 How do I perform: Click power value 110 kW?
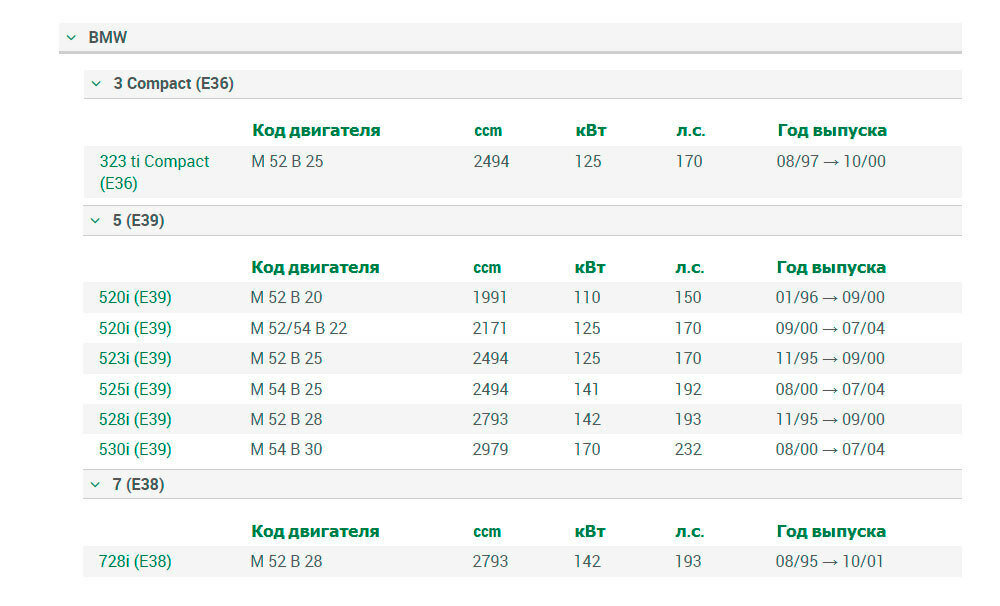click(x=587, y=297)
